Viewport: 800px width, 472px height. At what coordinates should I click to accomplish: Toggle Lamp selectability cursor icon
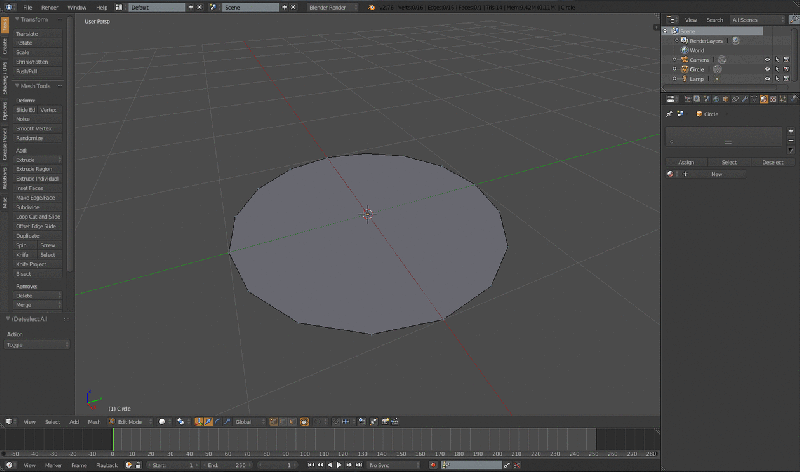[x=777, y=79]
